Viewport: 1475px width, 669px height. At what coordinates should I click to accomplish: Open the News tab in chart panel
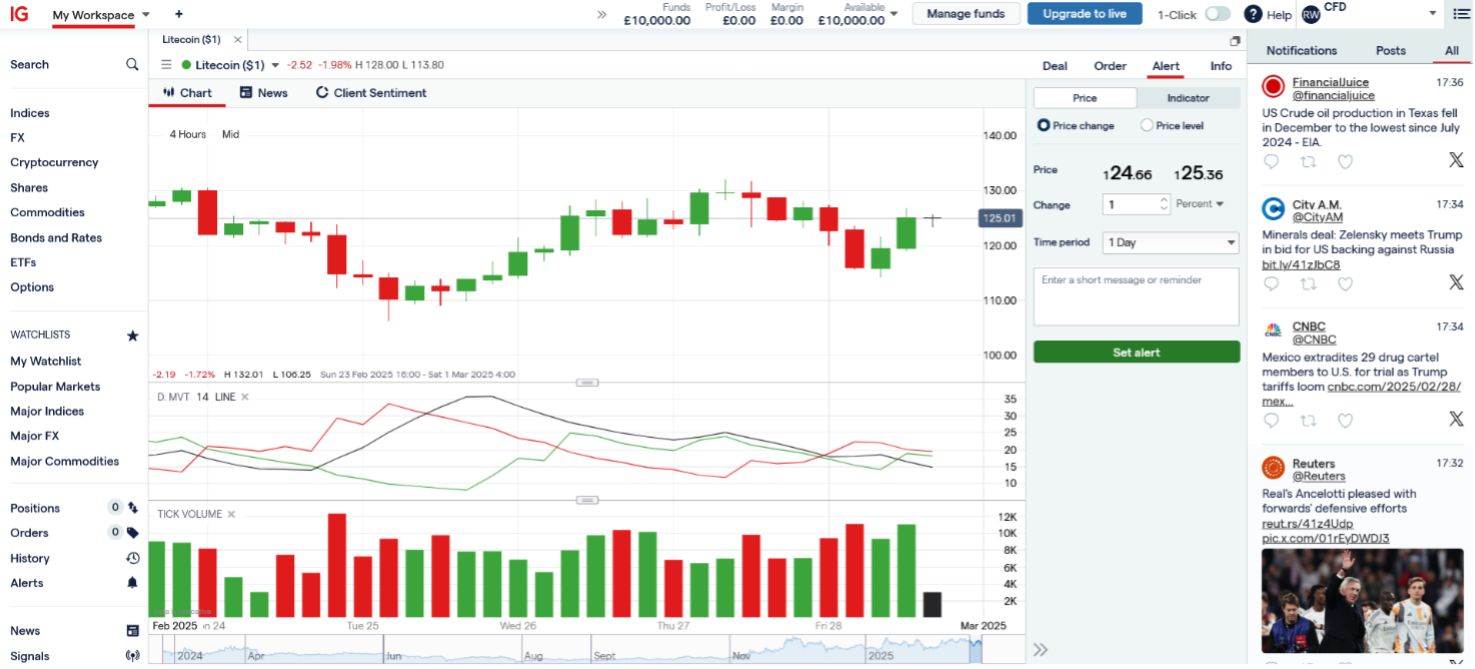(264, 93)
